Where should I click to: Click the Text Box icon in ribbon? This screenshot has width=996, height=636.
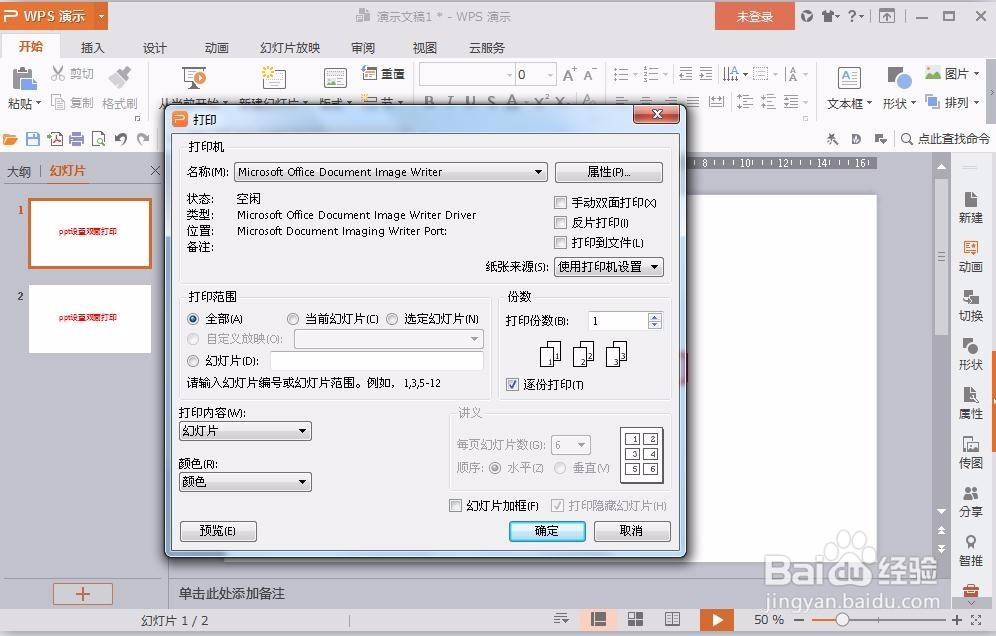pyautogui.click(x=849, y=79)
